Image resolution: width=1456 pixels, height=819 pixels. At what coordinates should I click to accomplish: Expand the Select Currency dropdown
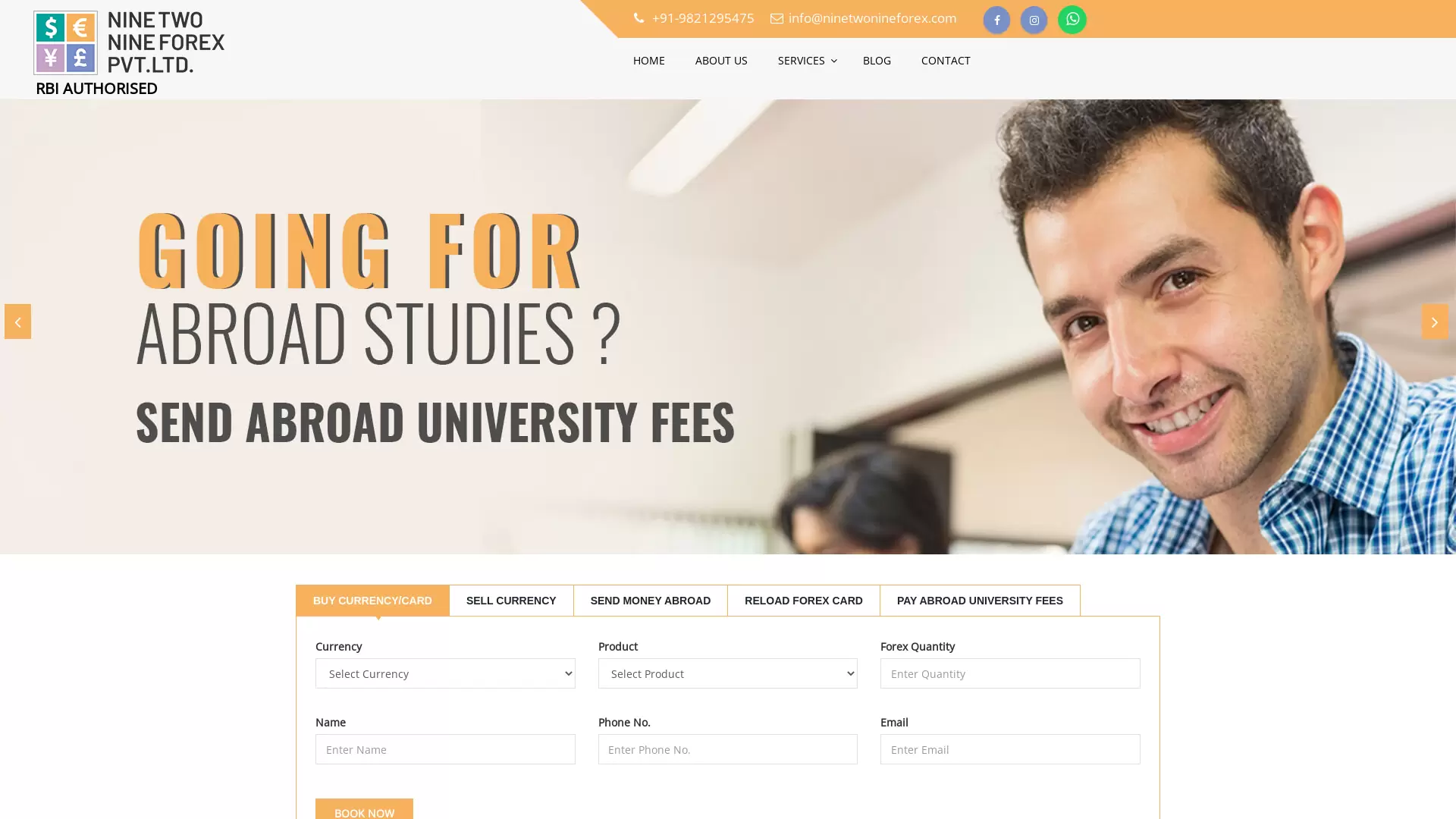pos(445,673)
